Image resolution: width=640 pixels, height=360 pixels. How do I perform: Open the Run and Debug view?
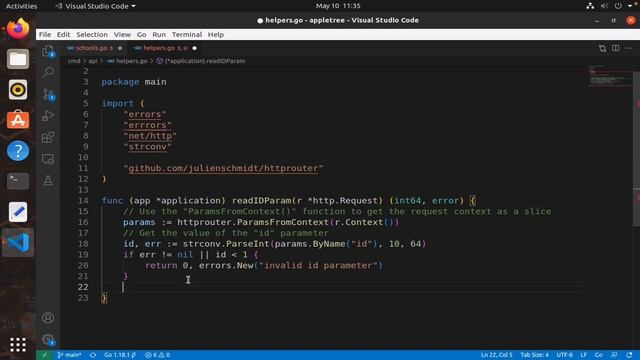click(x=48, y=116)
